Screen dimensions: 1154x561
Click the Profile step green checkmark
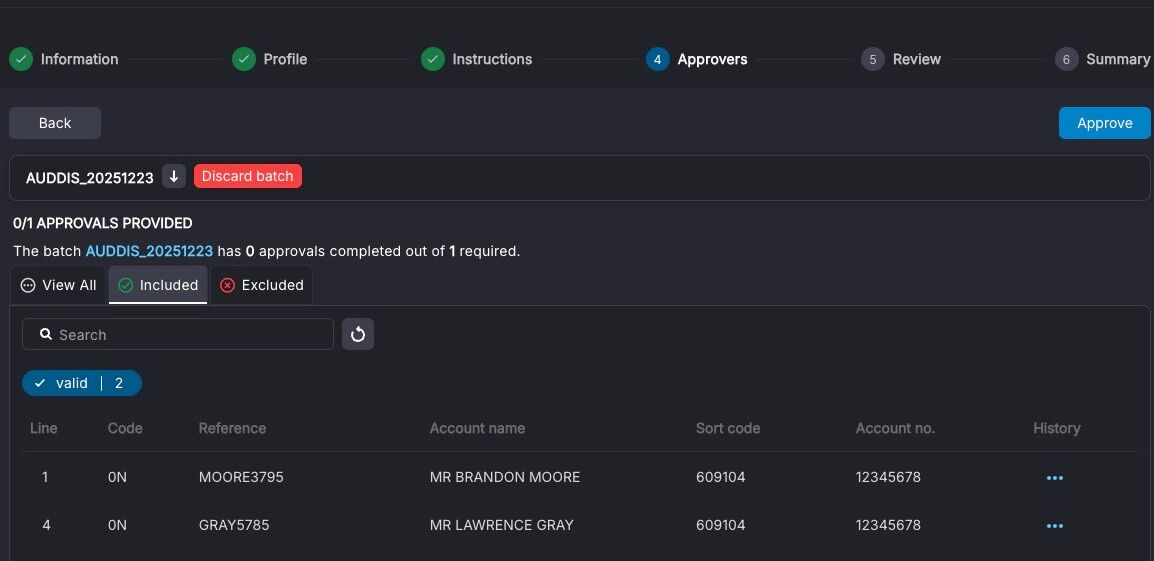click(x=244, y=60)
